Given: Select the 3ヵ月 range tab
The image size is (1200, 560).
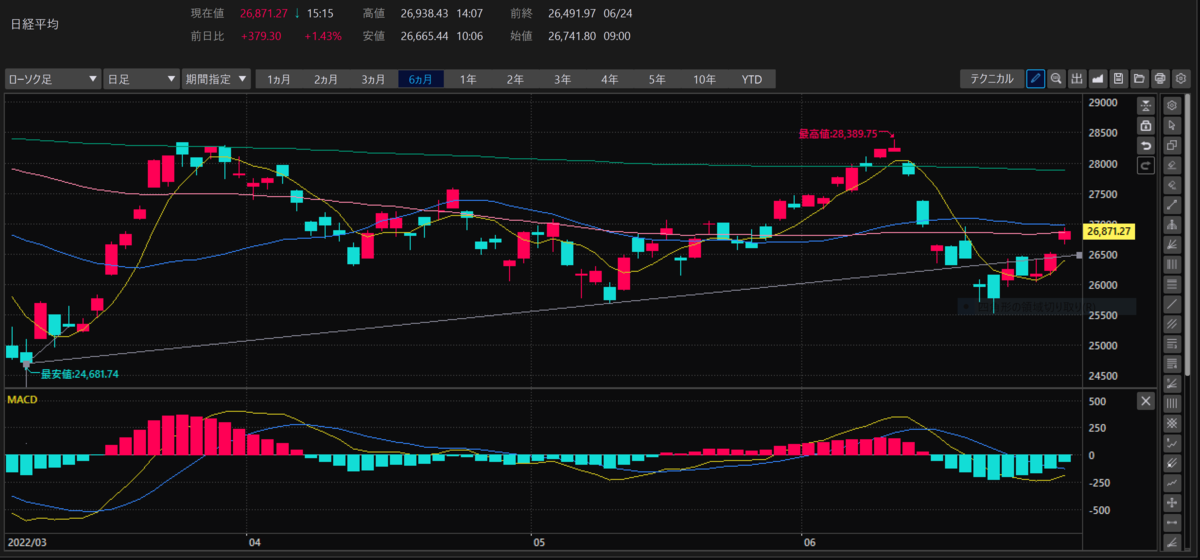Looking at the screenshot, I should [374, 78].
